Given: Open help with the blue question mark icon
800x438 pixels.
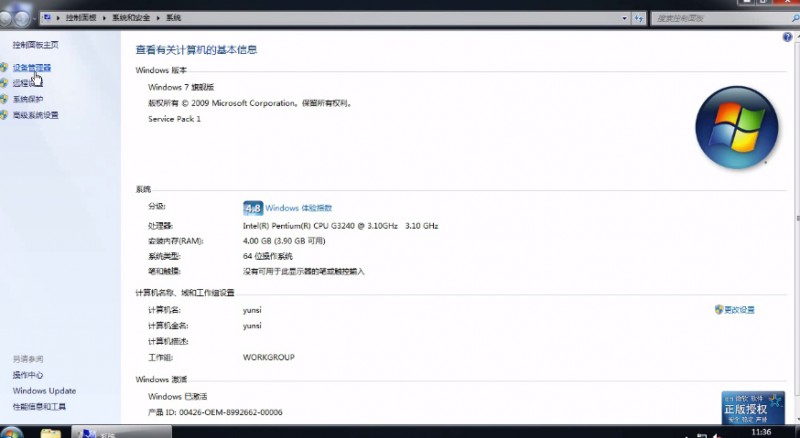Looking at the screenshot, I should [x=787, y=37].
